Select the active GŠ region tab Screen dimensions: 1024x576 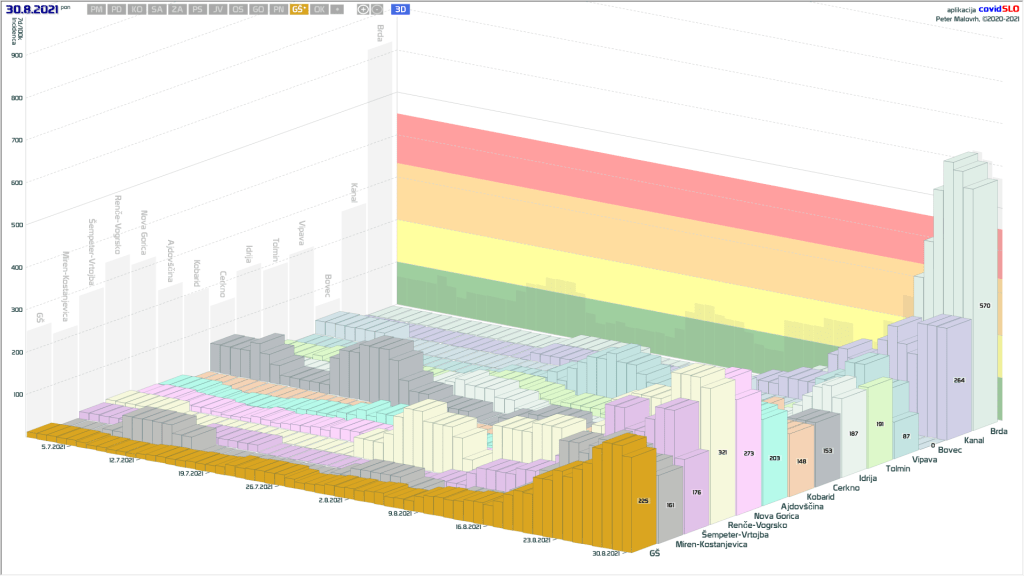point(298,9)
